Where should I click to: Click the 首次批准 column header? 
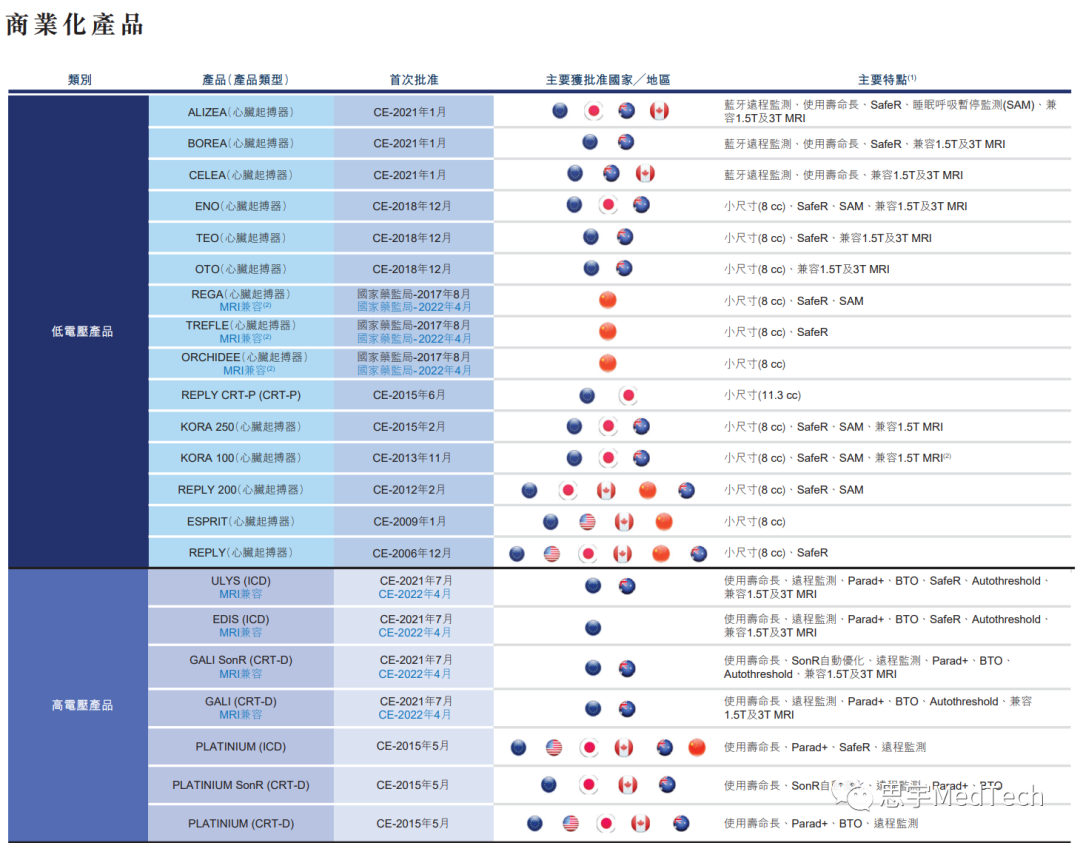(413, 79)
